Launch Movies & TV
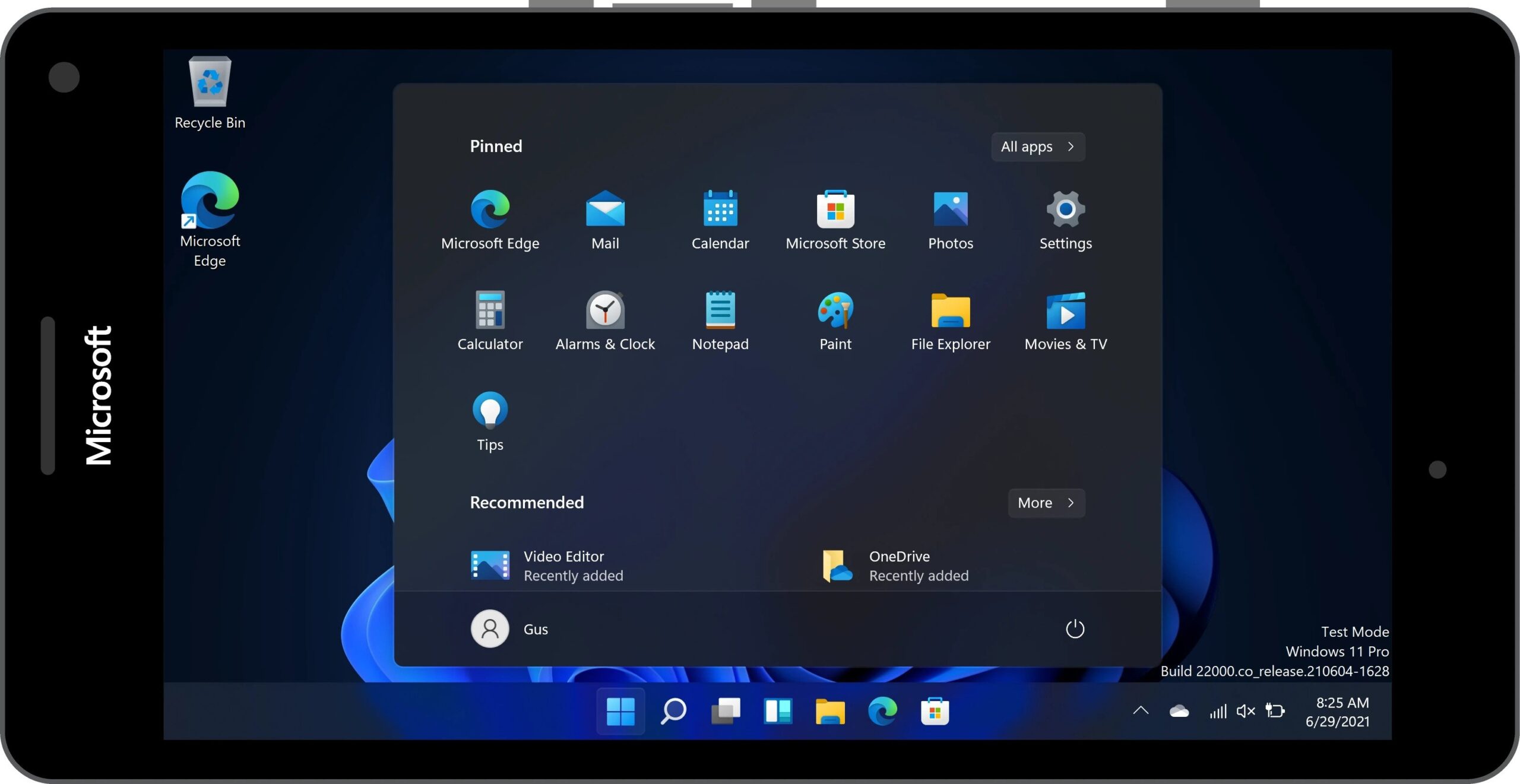 1065,320
